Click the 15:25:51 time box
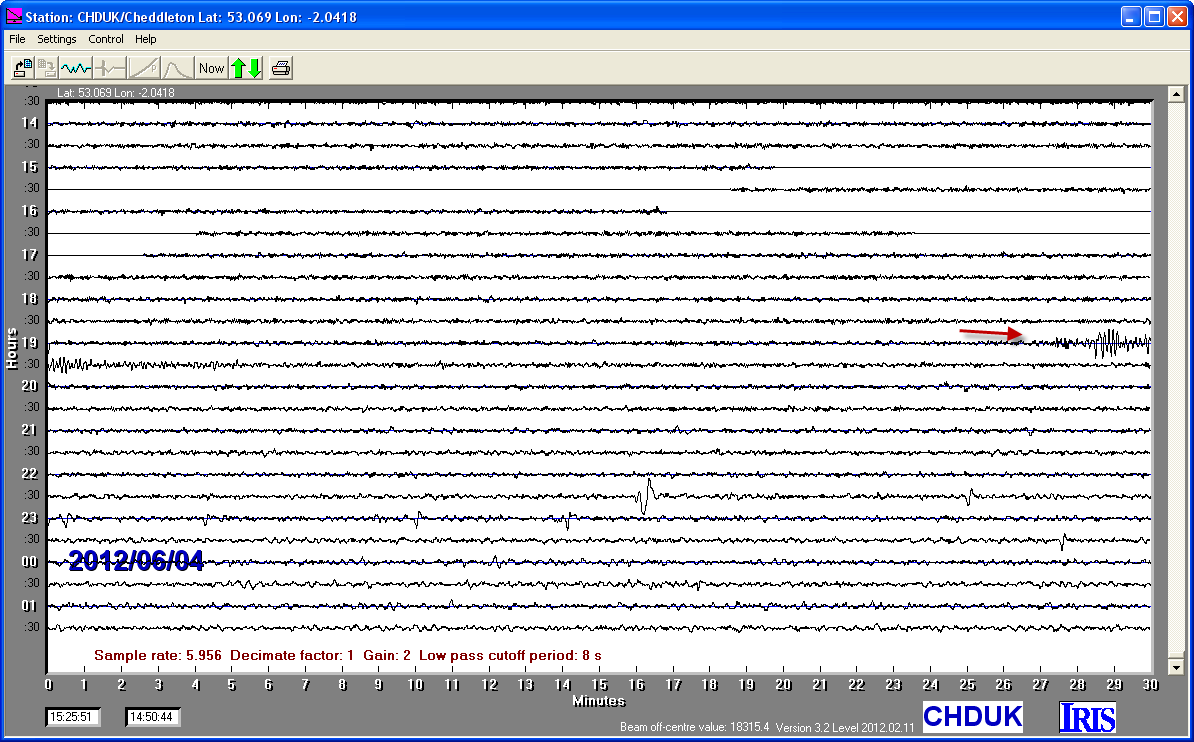Viewport: 1194px width, 742px height. [x=72, y=717]
